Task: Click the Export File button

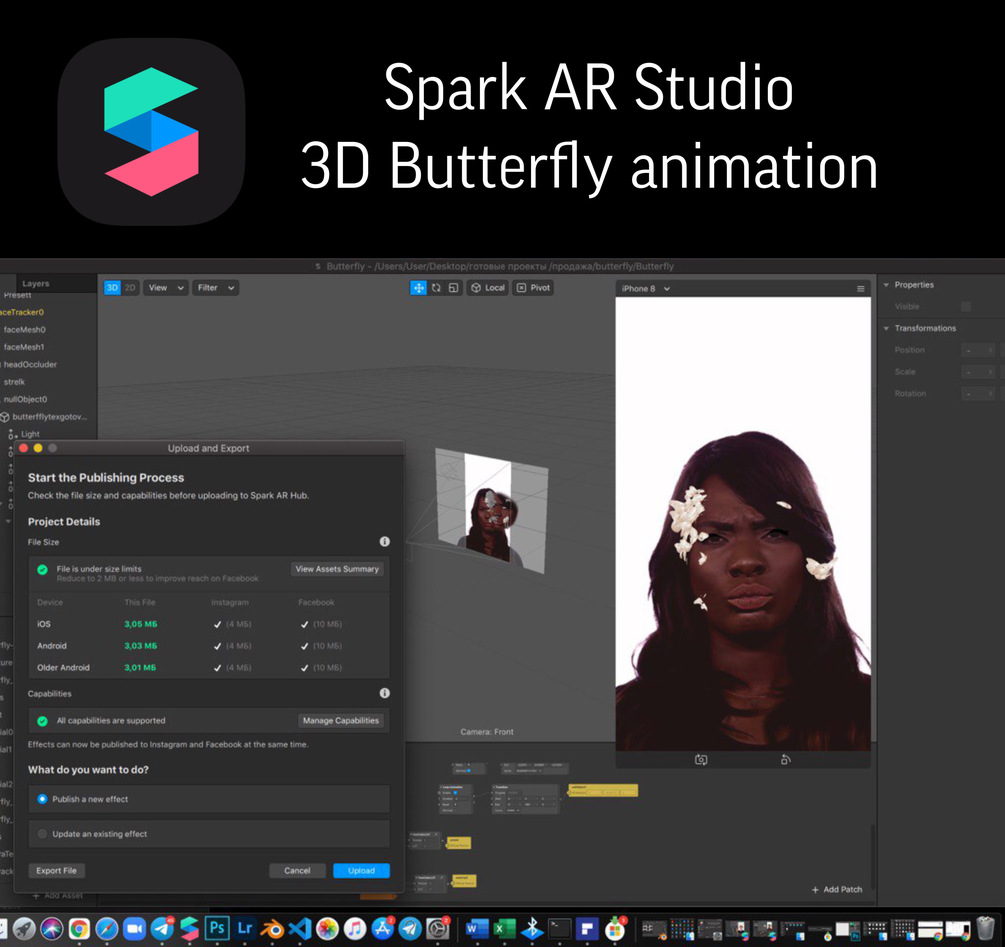Action: (x=56, y=871)
